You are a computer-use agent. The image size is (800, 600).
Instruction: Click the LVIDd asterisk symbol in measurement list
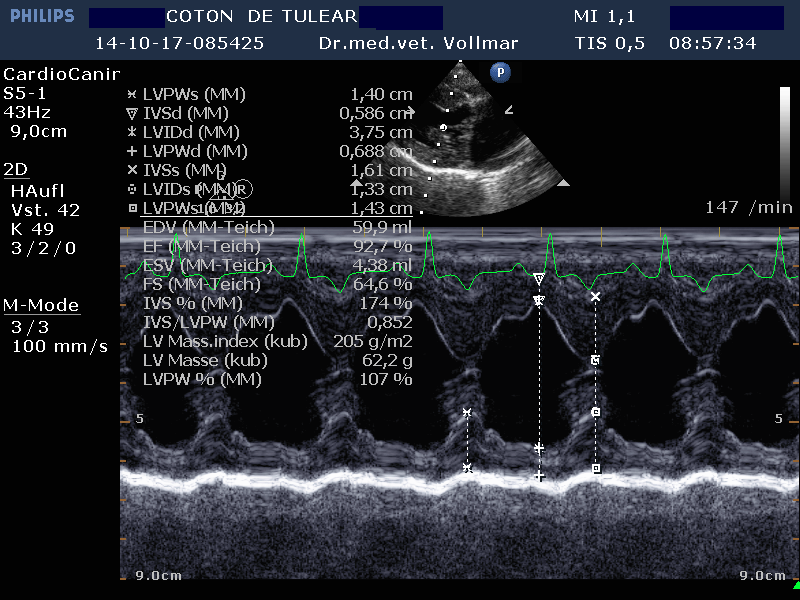point(132,132)
